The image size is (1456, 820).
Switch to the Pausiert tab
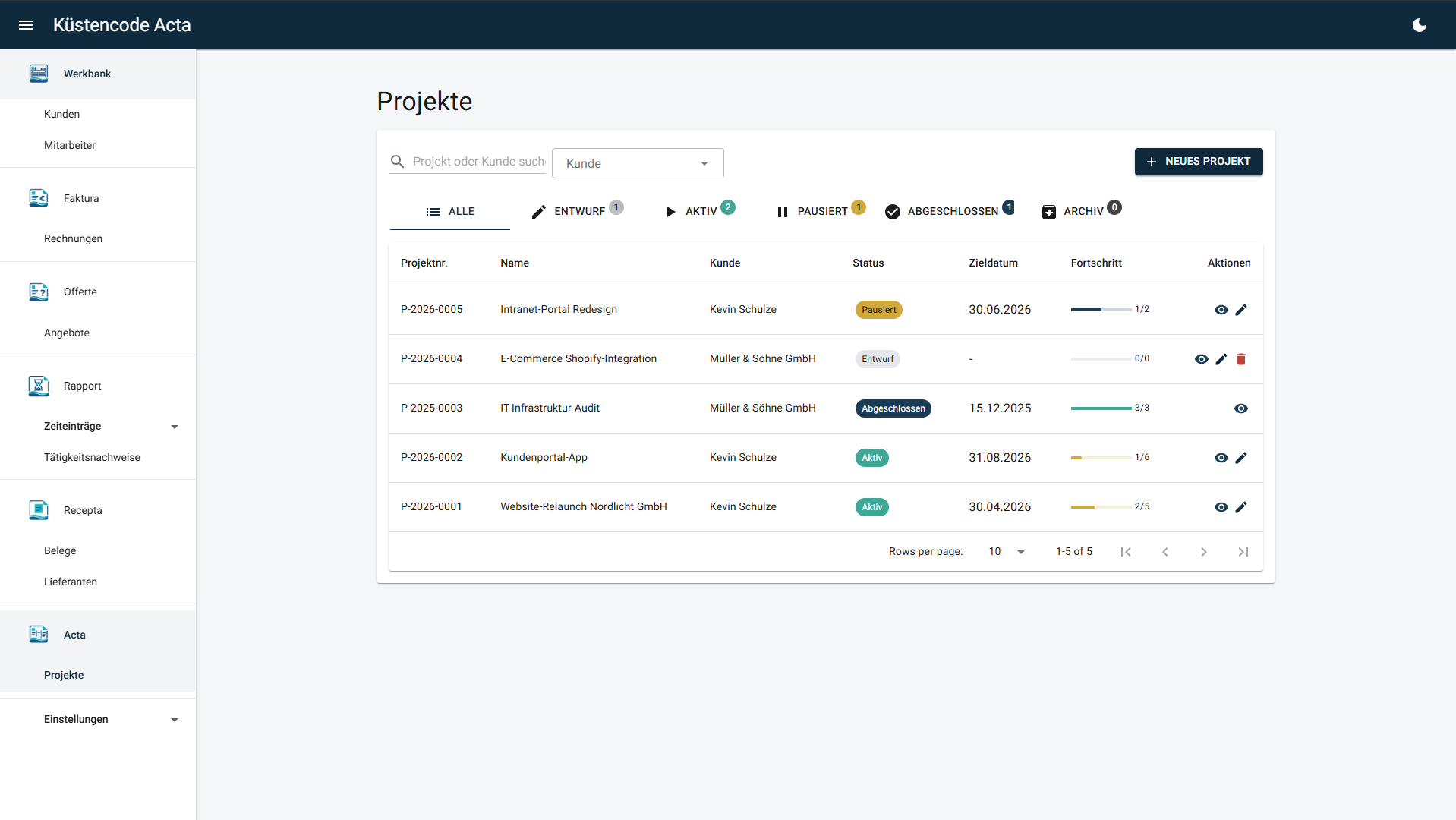pos(821,211)
